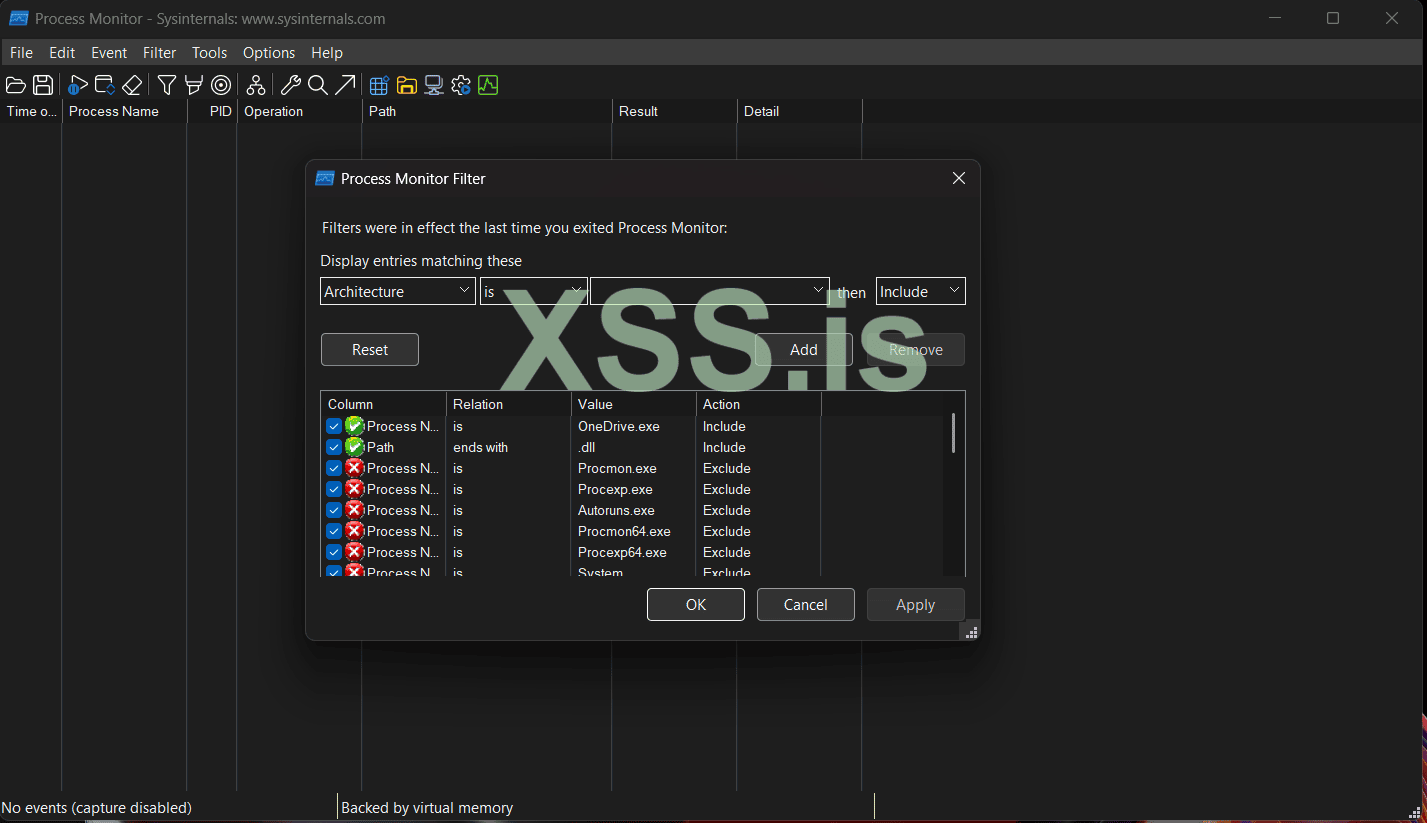
Task: Show the Process Tree icon
Action: tap(255, 85)
